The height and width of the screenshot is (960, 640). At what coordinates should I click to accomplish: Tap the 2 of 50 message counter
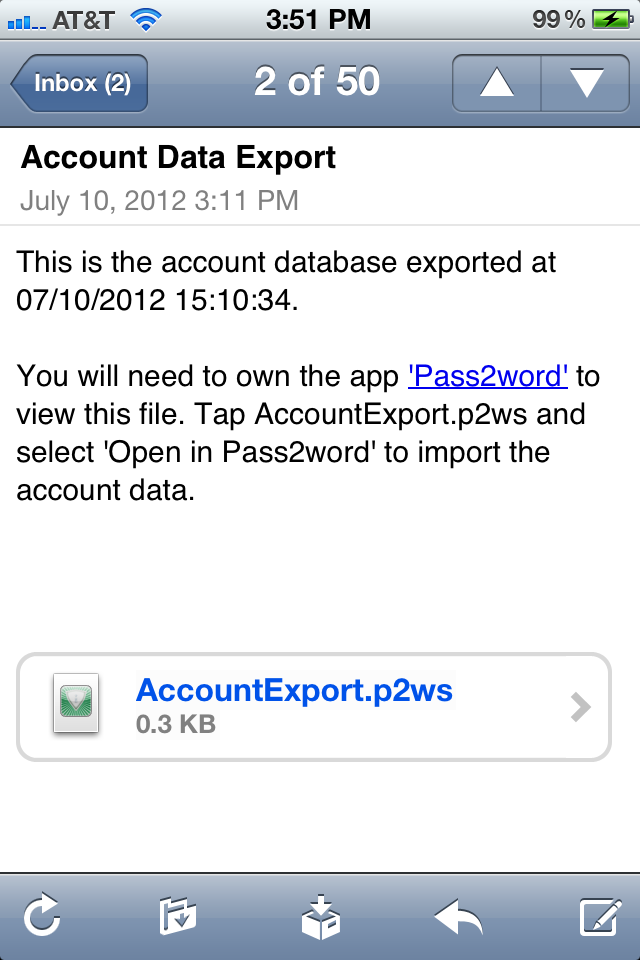pos(317,82)
